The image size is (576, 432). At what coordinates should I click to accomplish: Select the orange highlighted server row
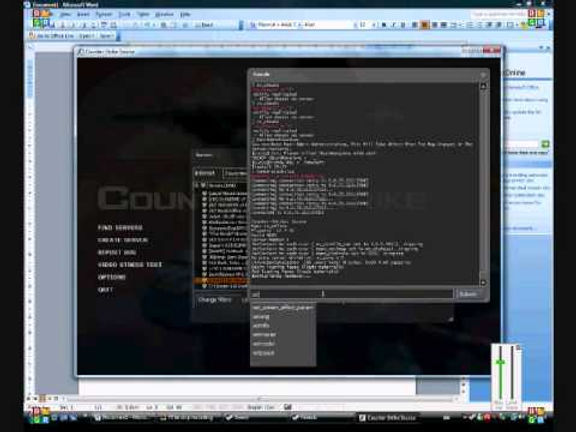[x=221, y=280]
